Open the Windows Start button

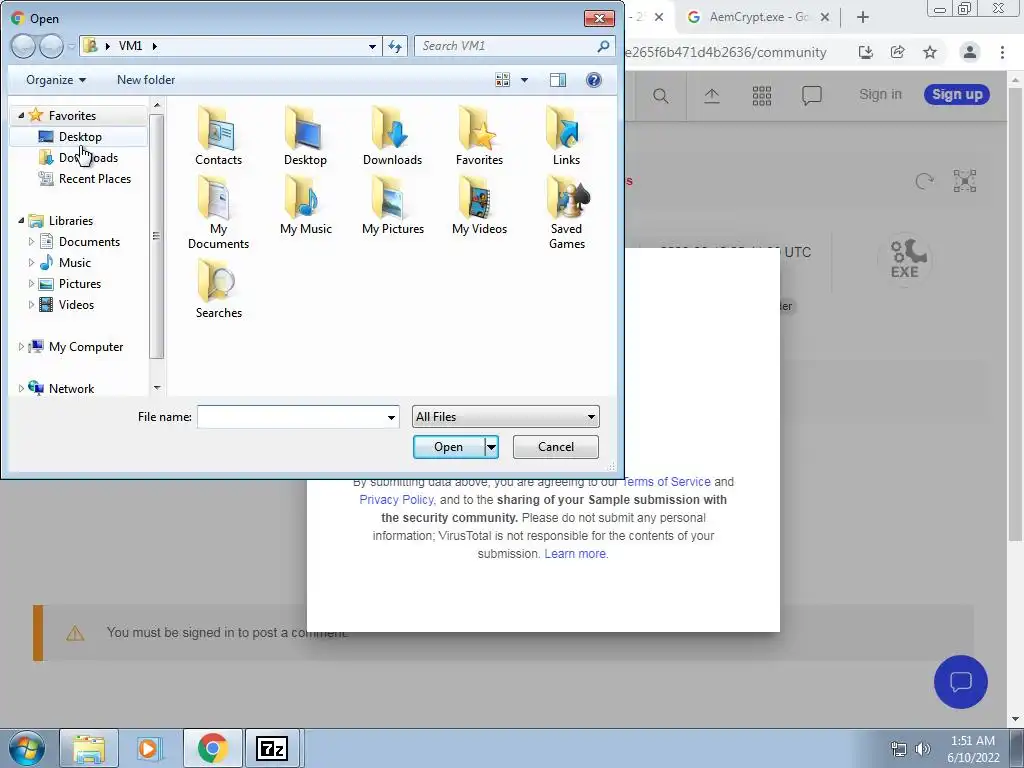click(27, 748)
